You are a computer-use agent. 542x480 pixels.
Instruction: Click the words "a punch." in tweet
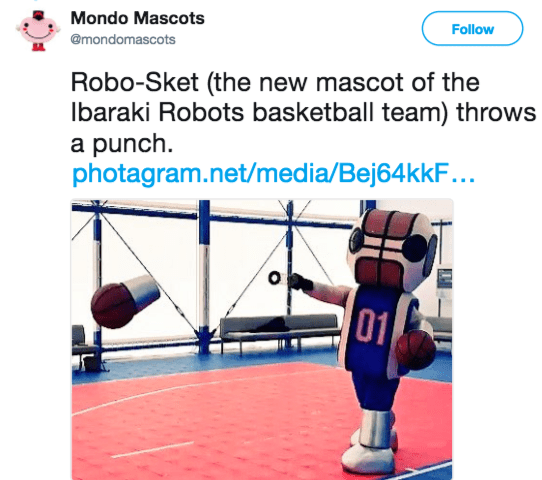[122, 143]
